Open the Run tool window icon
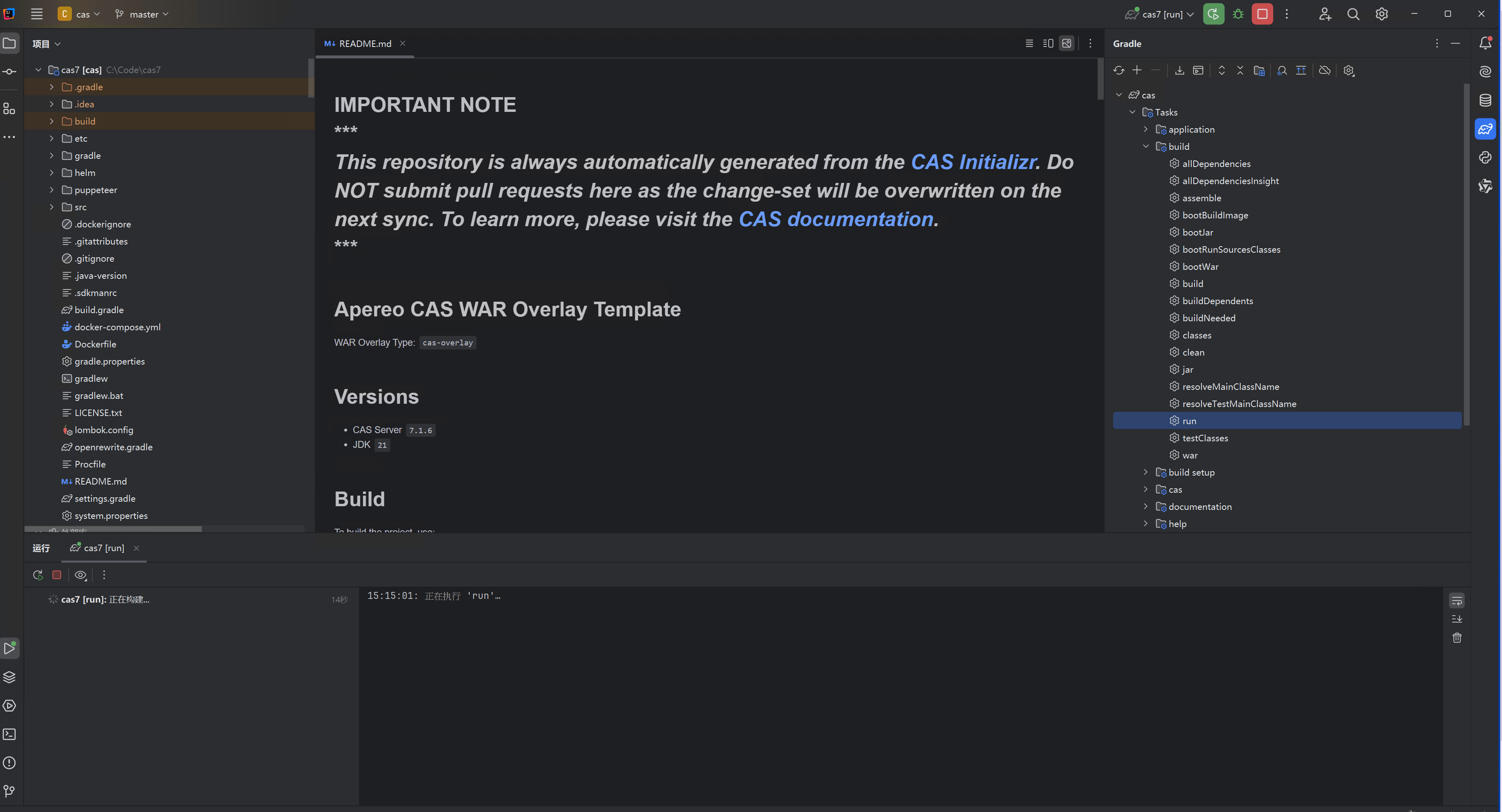 (x=9, y=648)
